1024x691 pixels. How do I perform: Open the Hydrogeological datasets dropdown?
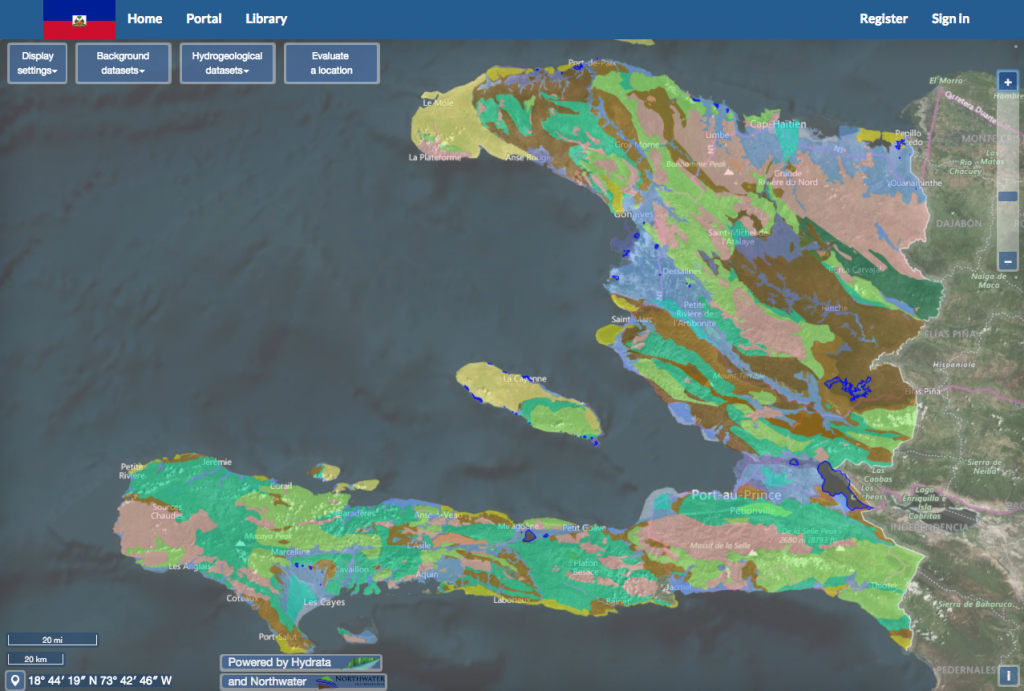226,63
